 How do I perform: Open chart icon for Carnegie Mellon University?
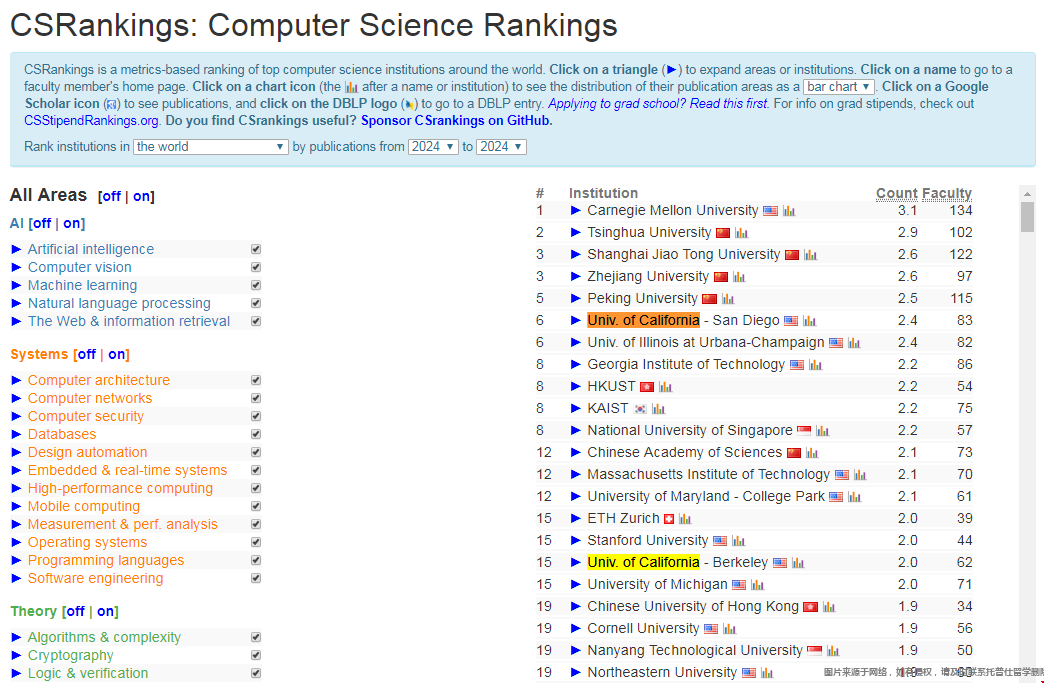(789, 211)
